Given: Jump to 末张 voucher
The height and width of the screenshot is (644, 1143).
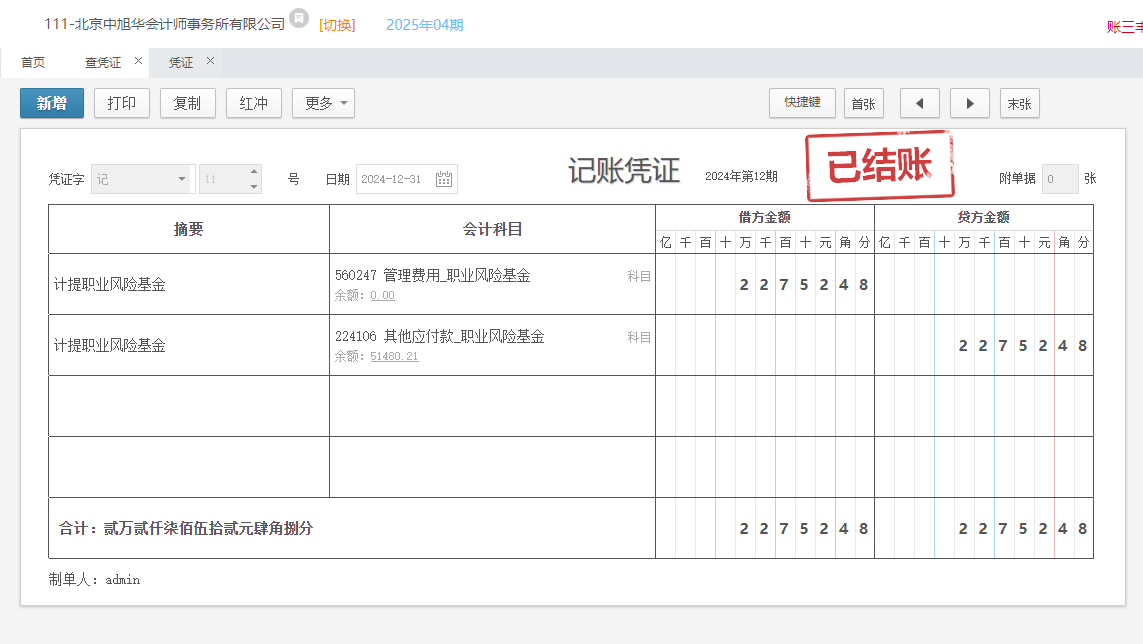Looking at the screenshot, I should tap(1019, 103).
